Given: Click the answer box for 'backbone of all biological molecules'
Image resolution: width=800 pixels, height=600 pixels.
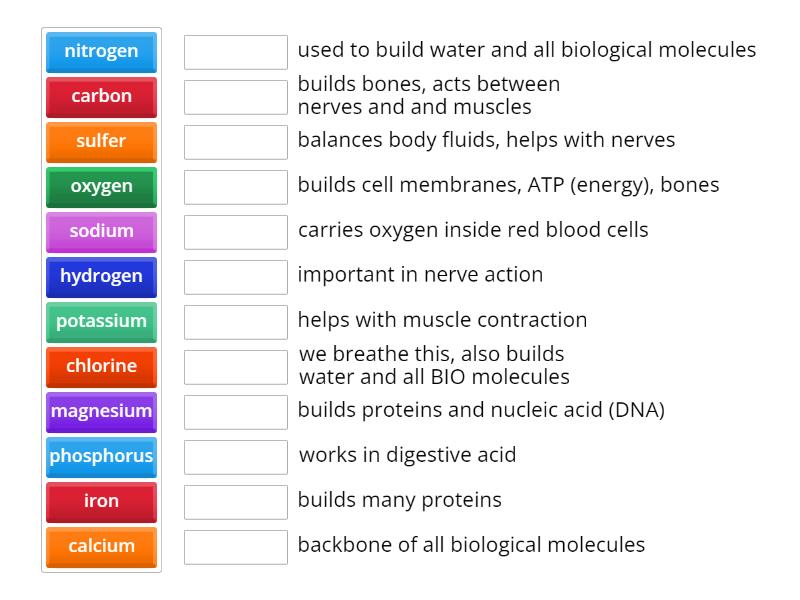Looking at the screenshot, I should tap(235, 547).
